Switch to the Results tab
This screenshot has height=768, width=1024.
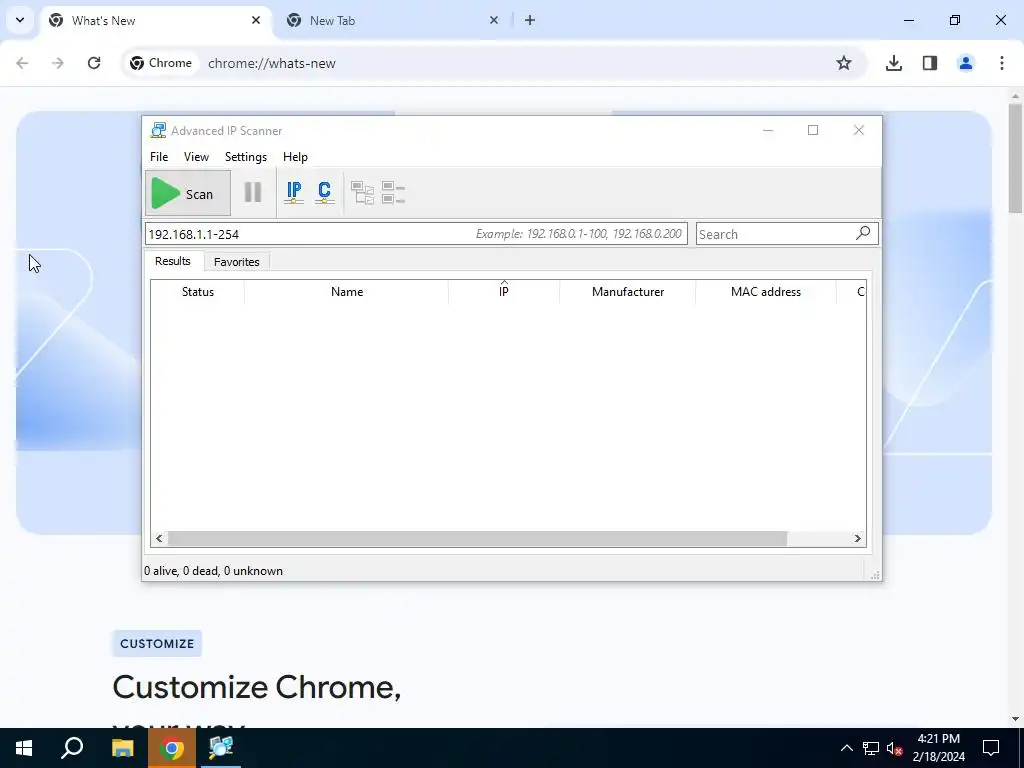coord(172,261)
